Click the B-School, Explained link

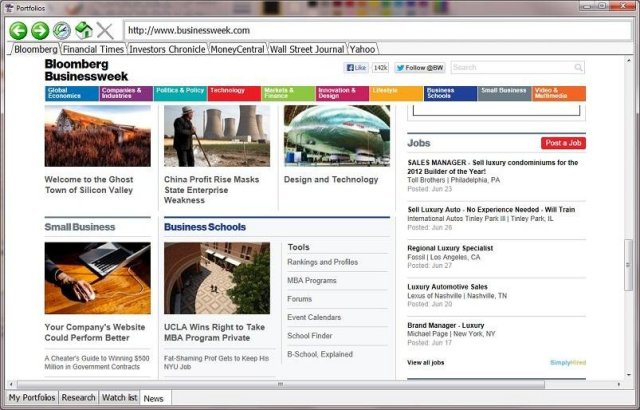[x=320, y=354]
